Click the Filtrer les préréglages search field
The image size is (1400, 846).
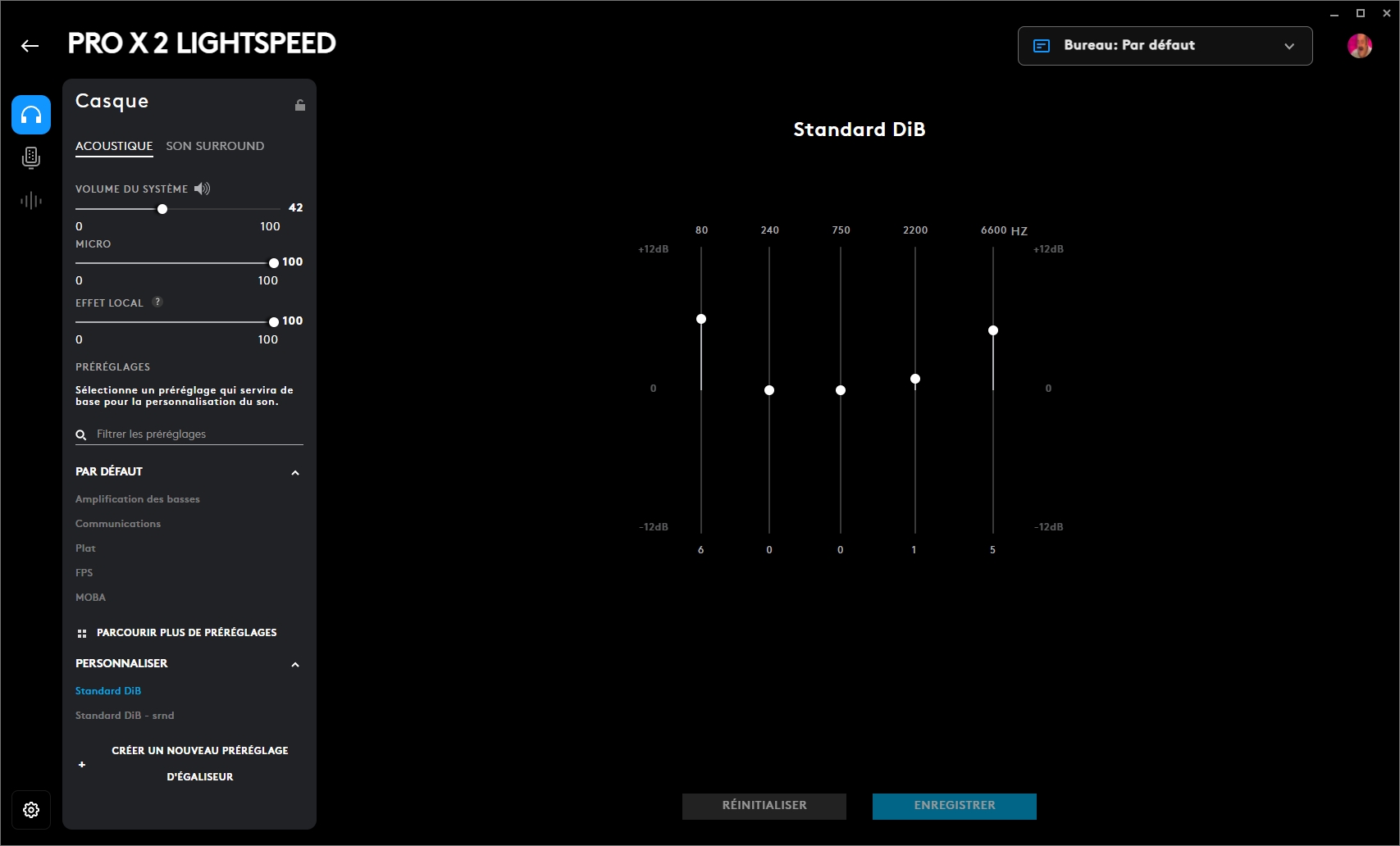click(197, 434)
